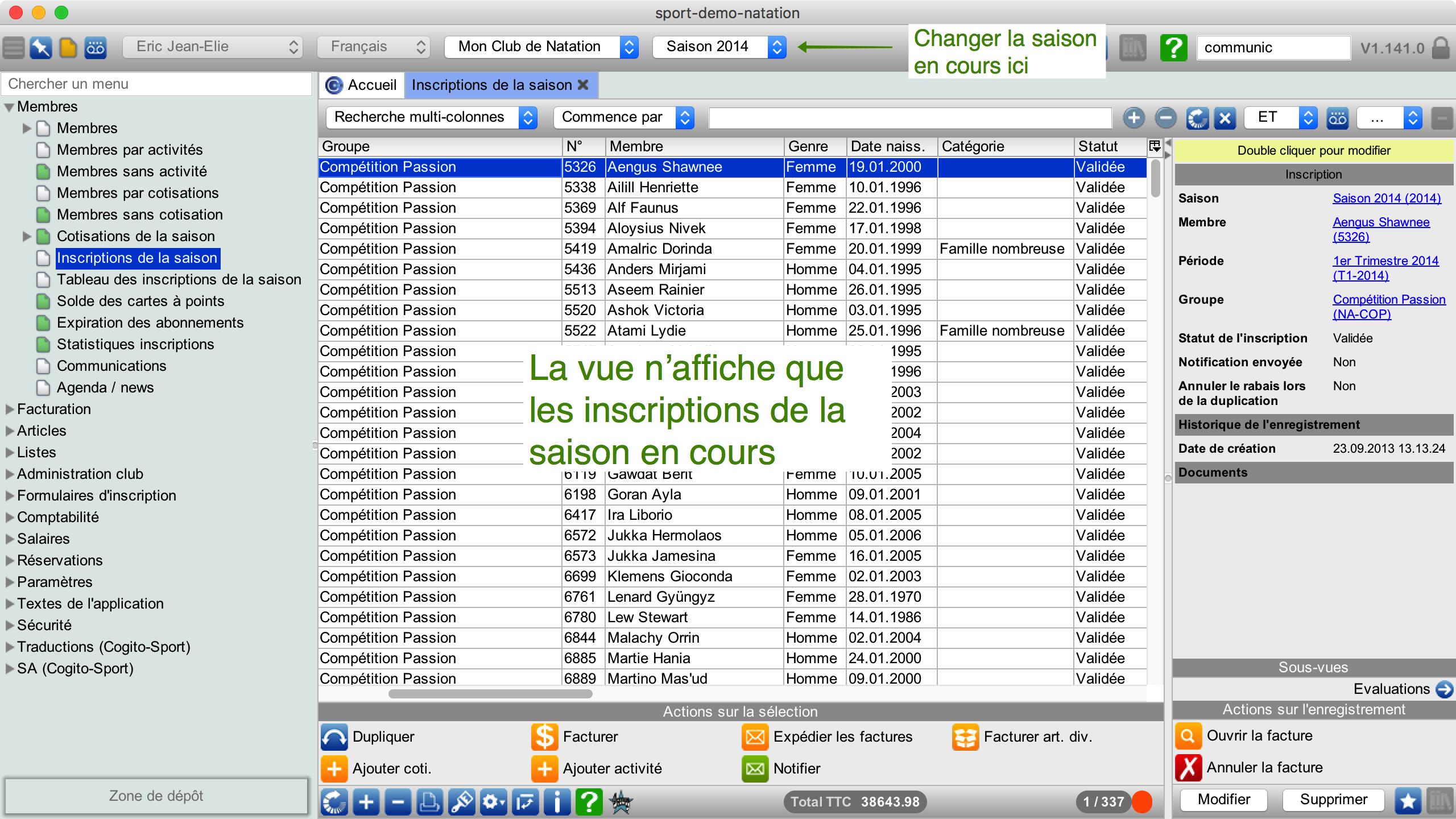Click the blue printer icon in bottom toolbar

coord(429,802)
